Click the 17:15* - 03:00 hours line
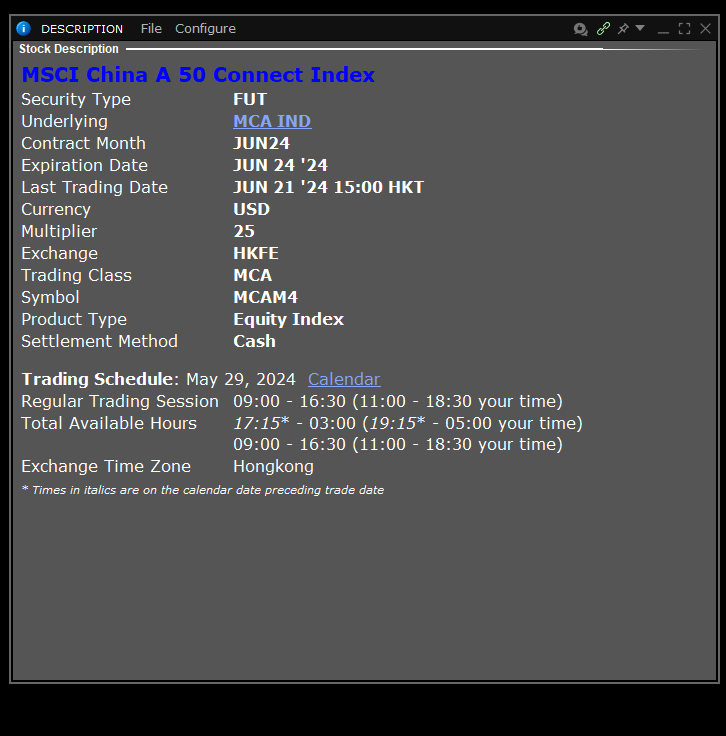 click(x=408, y=423)
